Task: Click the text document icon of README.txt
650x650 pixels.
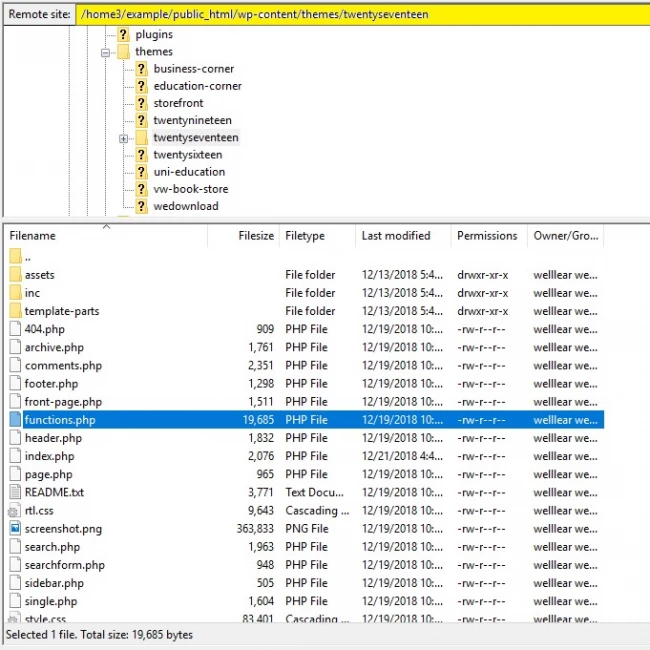Action: (15, 492)
